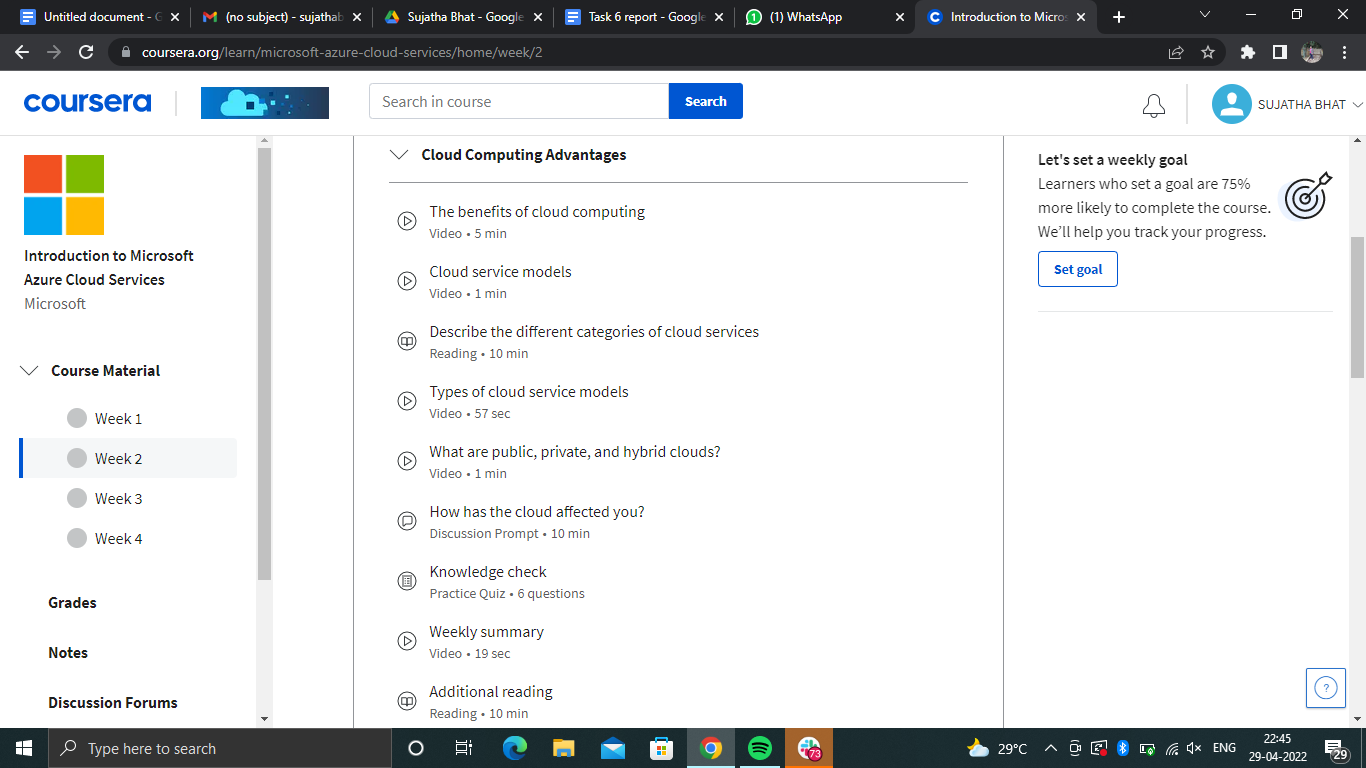Open the Chrome tab search dropdown
Screen dimensions: 1366x768
point(1204,16)
